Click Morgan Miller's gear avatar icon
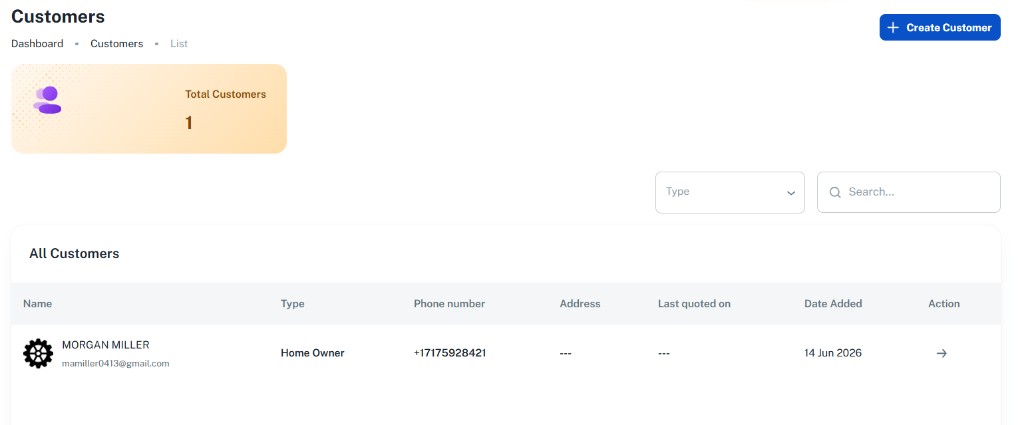The image size is (1024, 425). tap(38, 353)
